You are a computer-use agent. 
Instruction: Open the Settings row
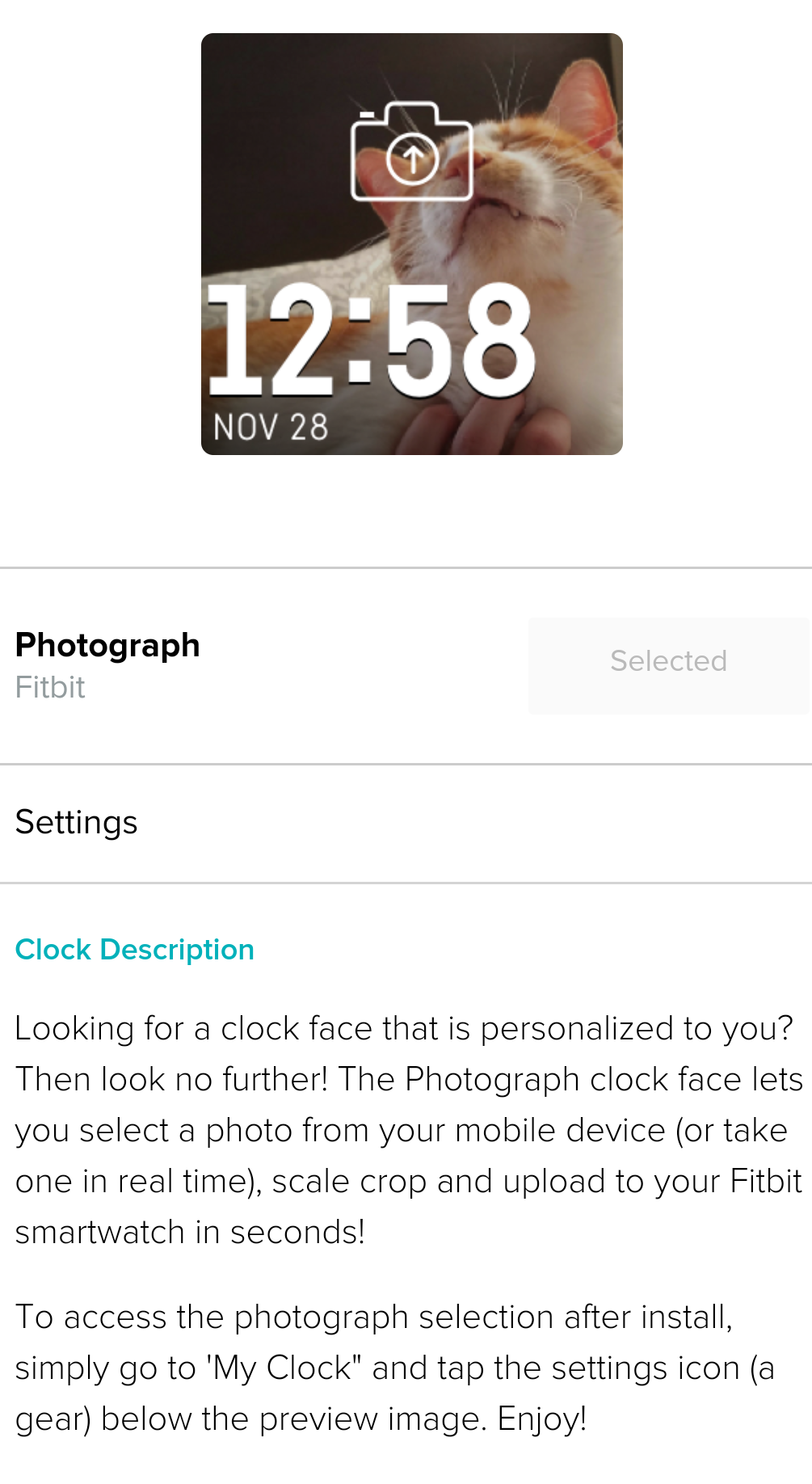point(77,823)
